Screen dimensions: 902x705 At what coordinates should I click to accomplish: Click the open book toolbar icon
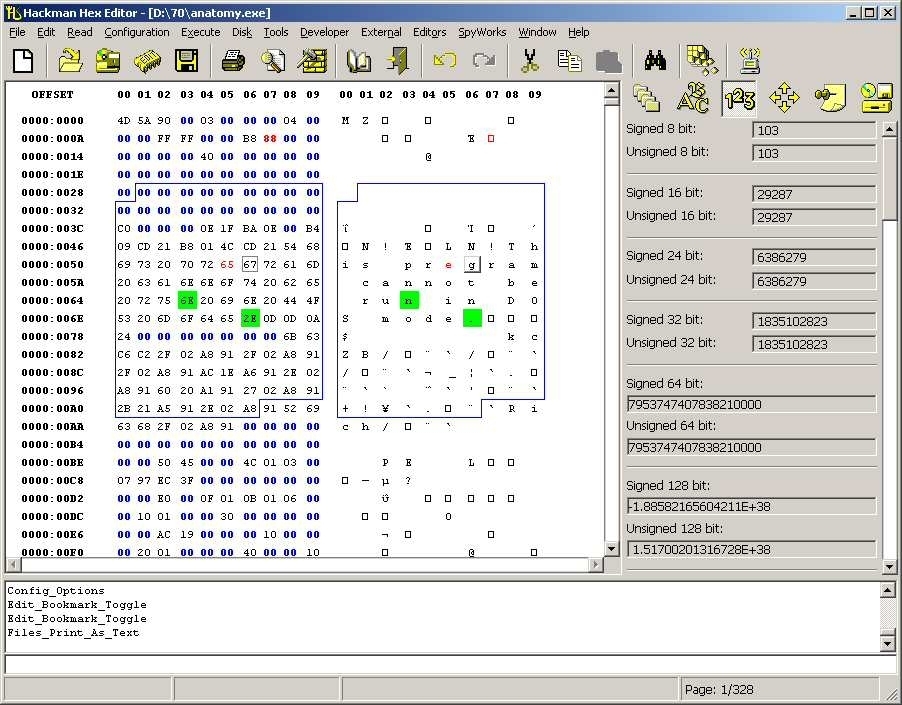(x=359, y=60)
